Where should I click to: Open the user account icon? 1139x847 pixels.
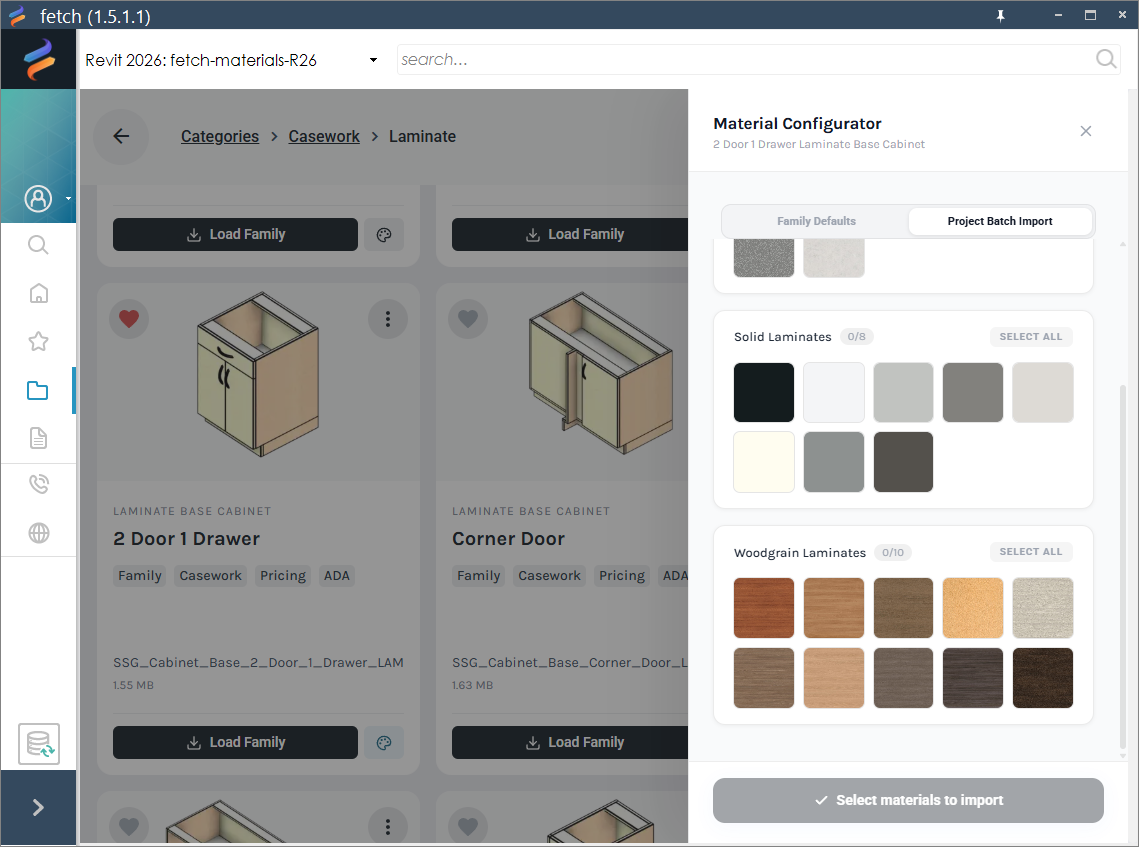tap(38, 198)
